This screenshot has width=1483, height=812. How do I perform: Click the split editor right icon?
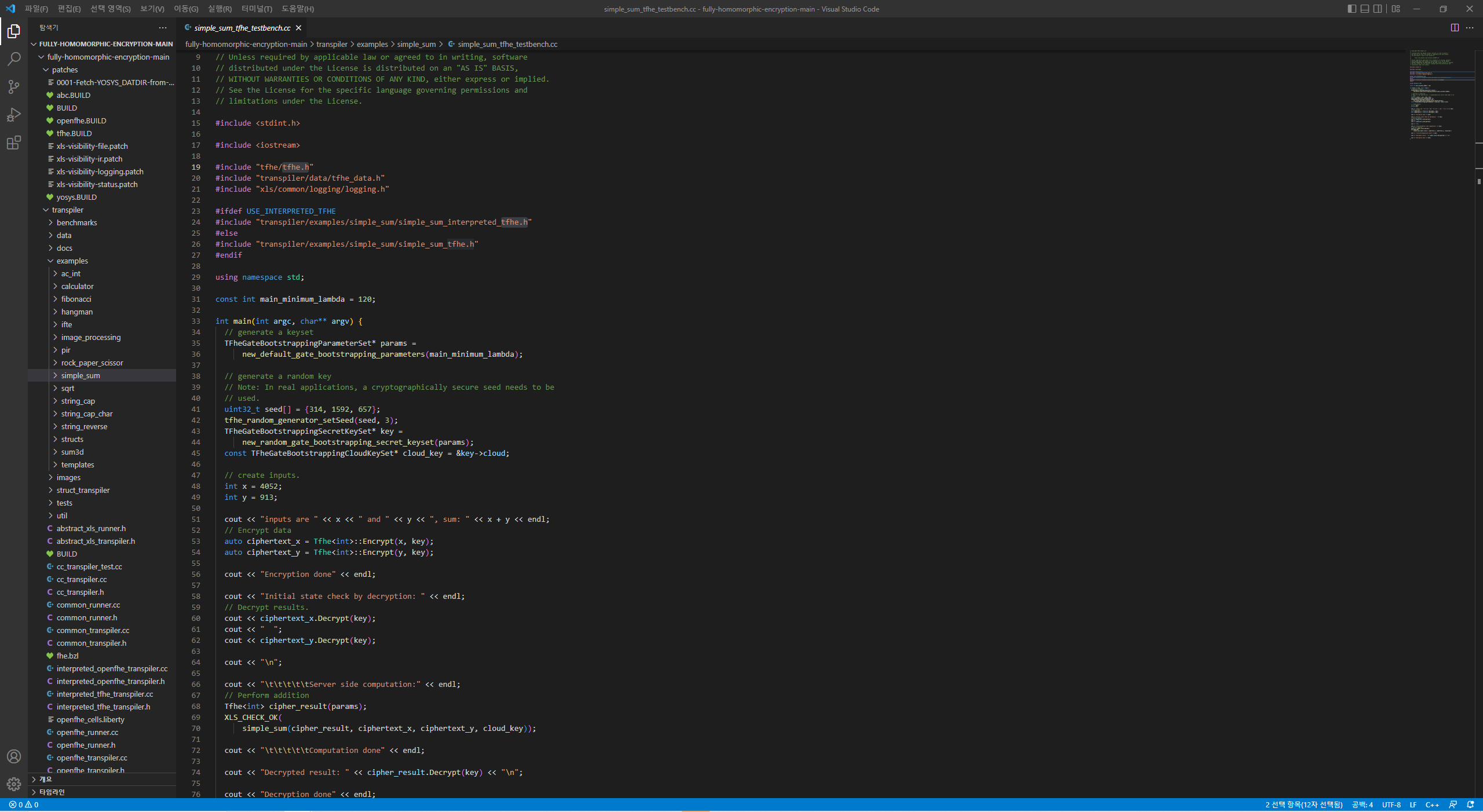point(1455,28)
